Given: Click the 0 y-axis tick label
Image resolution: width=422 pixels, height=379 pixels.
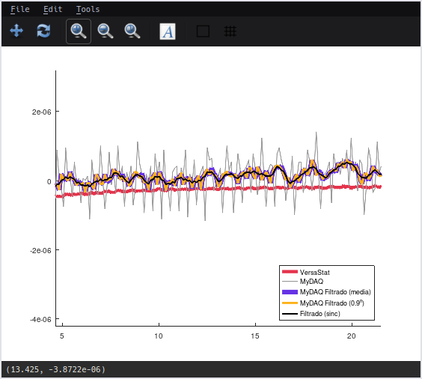Looking at the screenshot, I should point(49,182).
